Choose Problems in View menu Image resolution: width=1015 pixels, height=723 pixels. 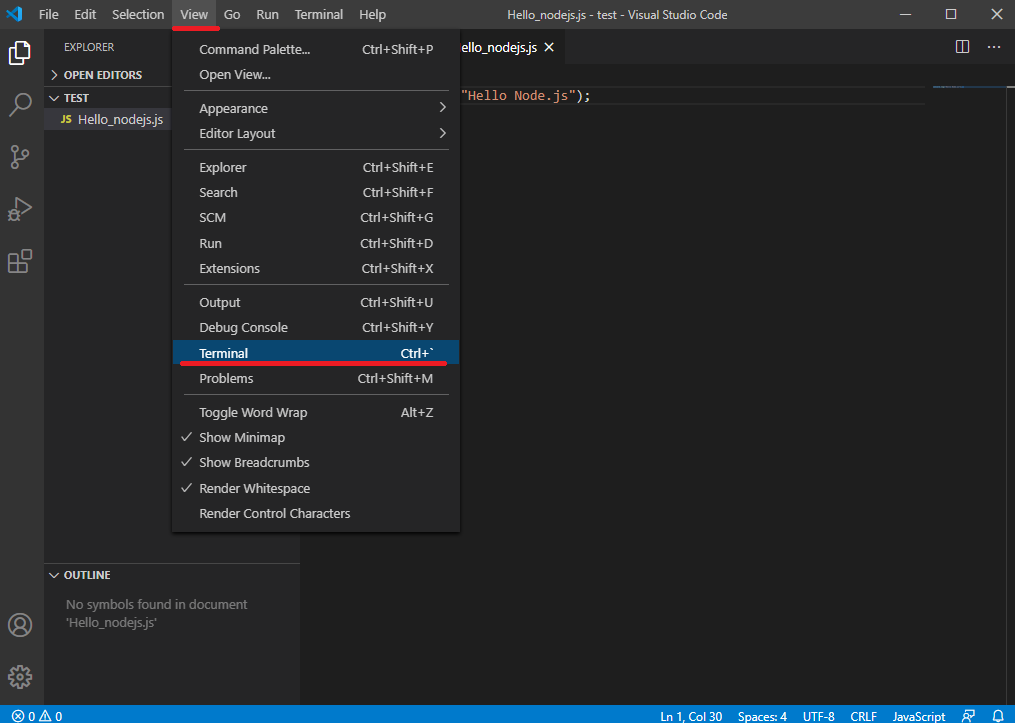coord(316,379)
